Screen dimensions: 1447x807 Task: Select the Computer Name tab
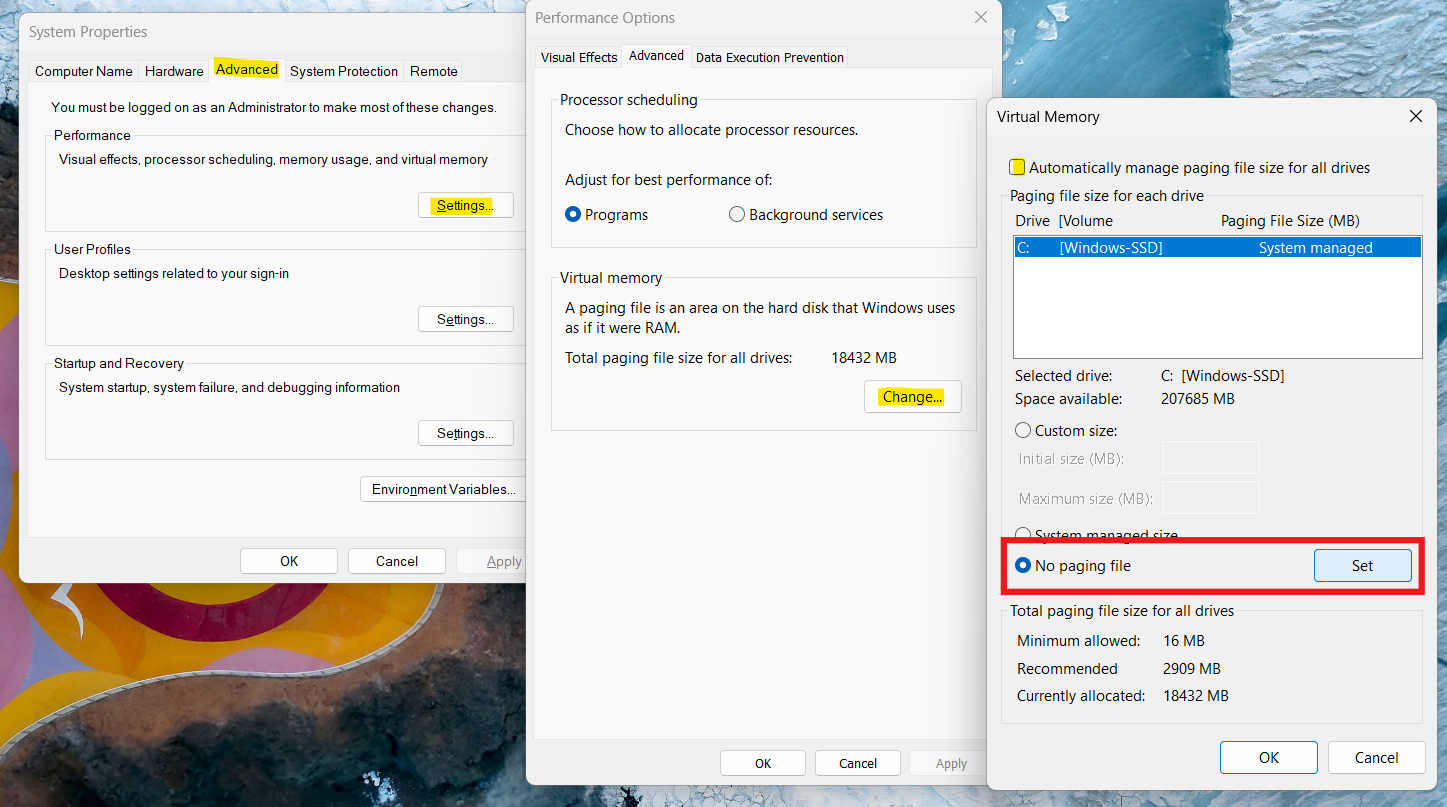83,71
